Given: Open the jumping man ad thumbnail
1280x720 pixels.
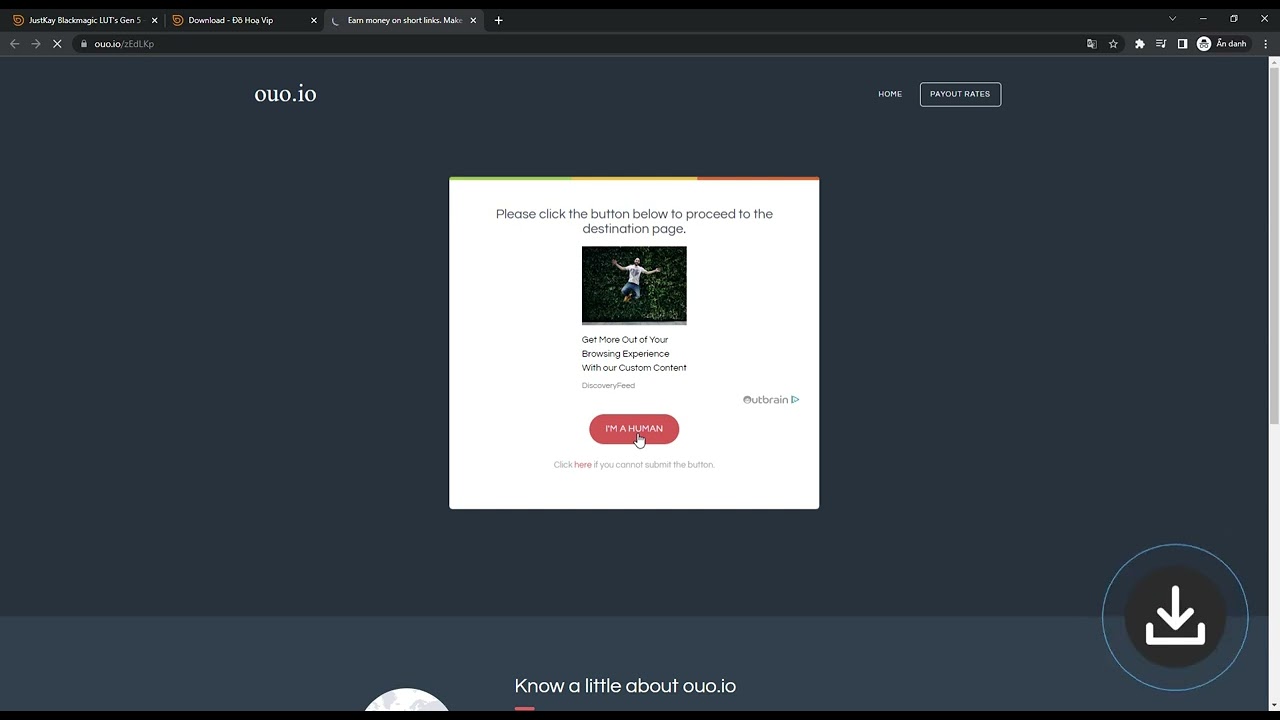Looking at the screenshot, I should [634, 285].
